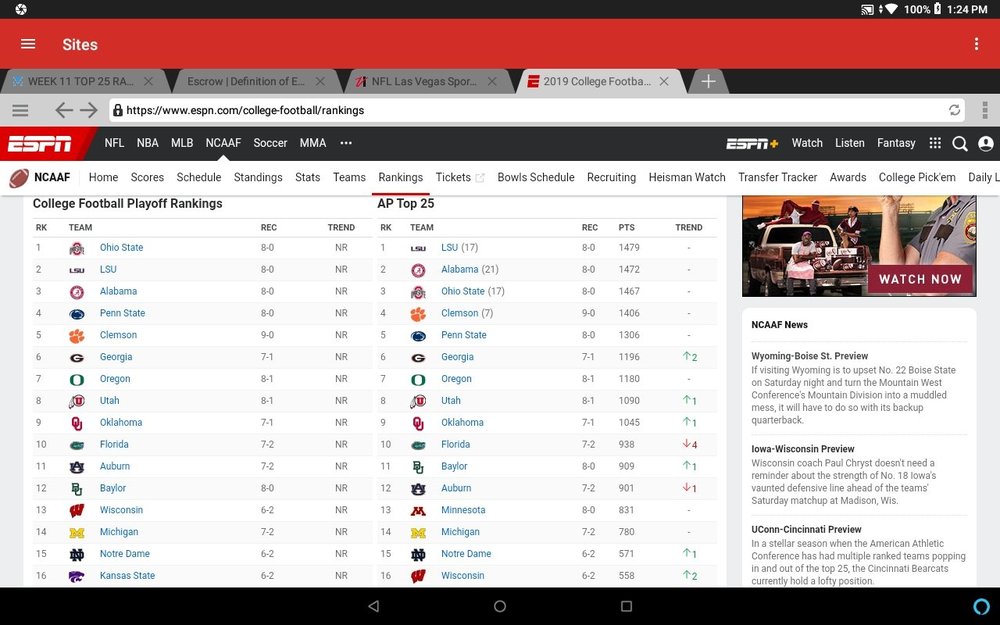Screen dimensions: 1000x625
Task: Tap the Android Back button
Action: point(374,606)
